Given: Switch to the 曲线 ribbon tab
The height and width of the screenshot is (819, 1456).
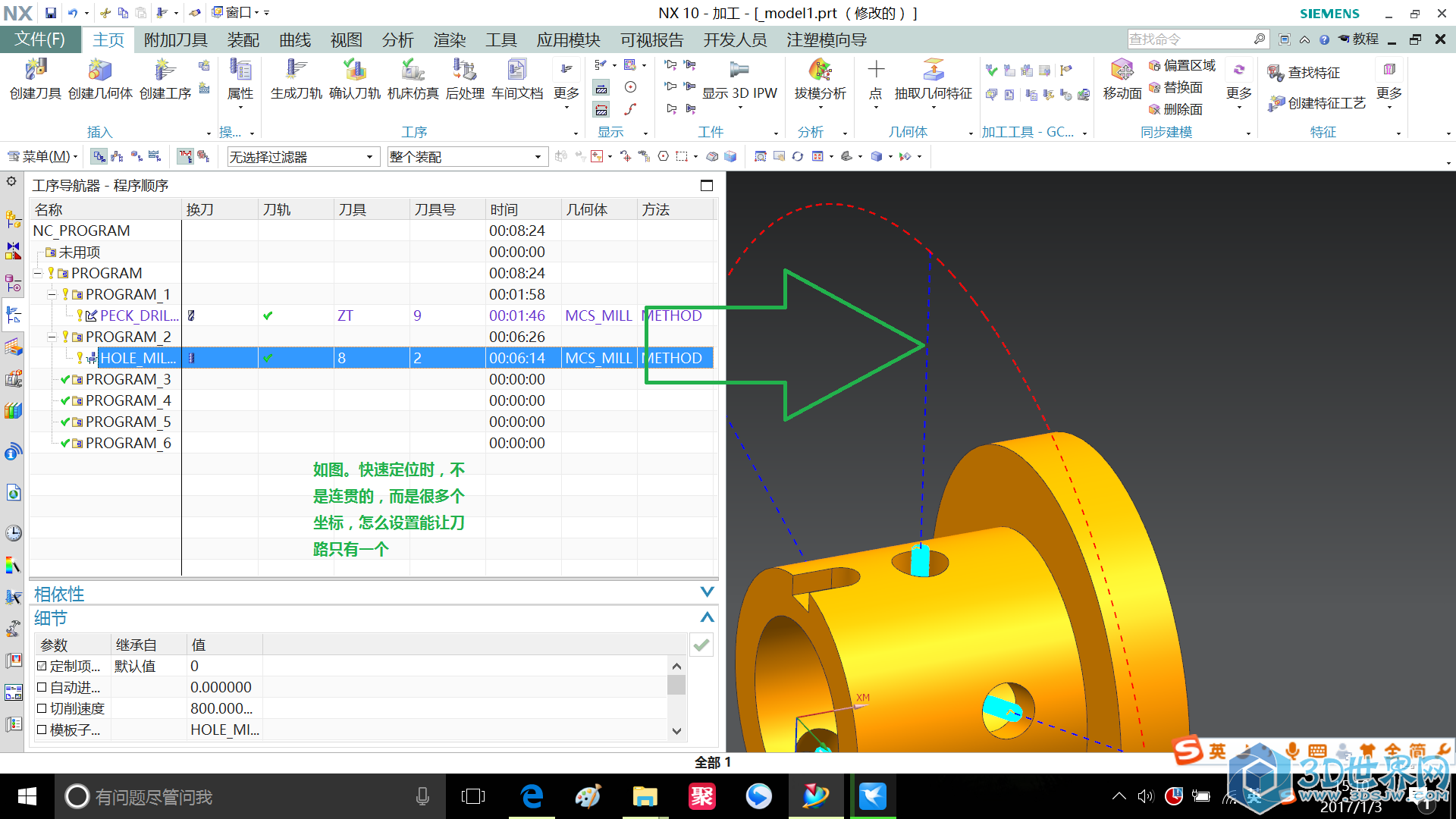Looking at the screenshot, I should tap(295, 39).
